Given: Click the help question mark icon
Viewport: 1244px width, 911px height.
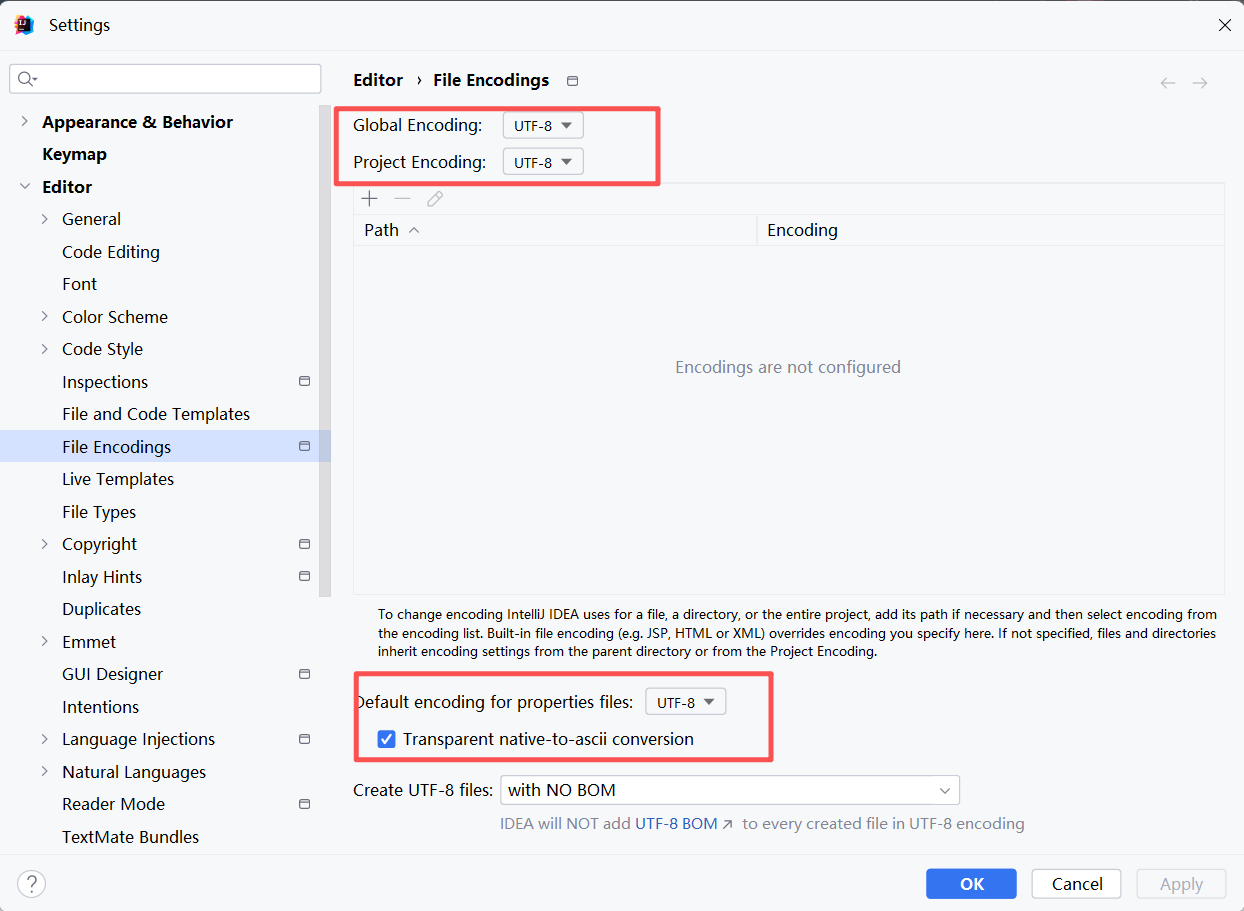Looking at the screenshot, I should [x=32, y=884].
